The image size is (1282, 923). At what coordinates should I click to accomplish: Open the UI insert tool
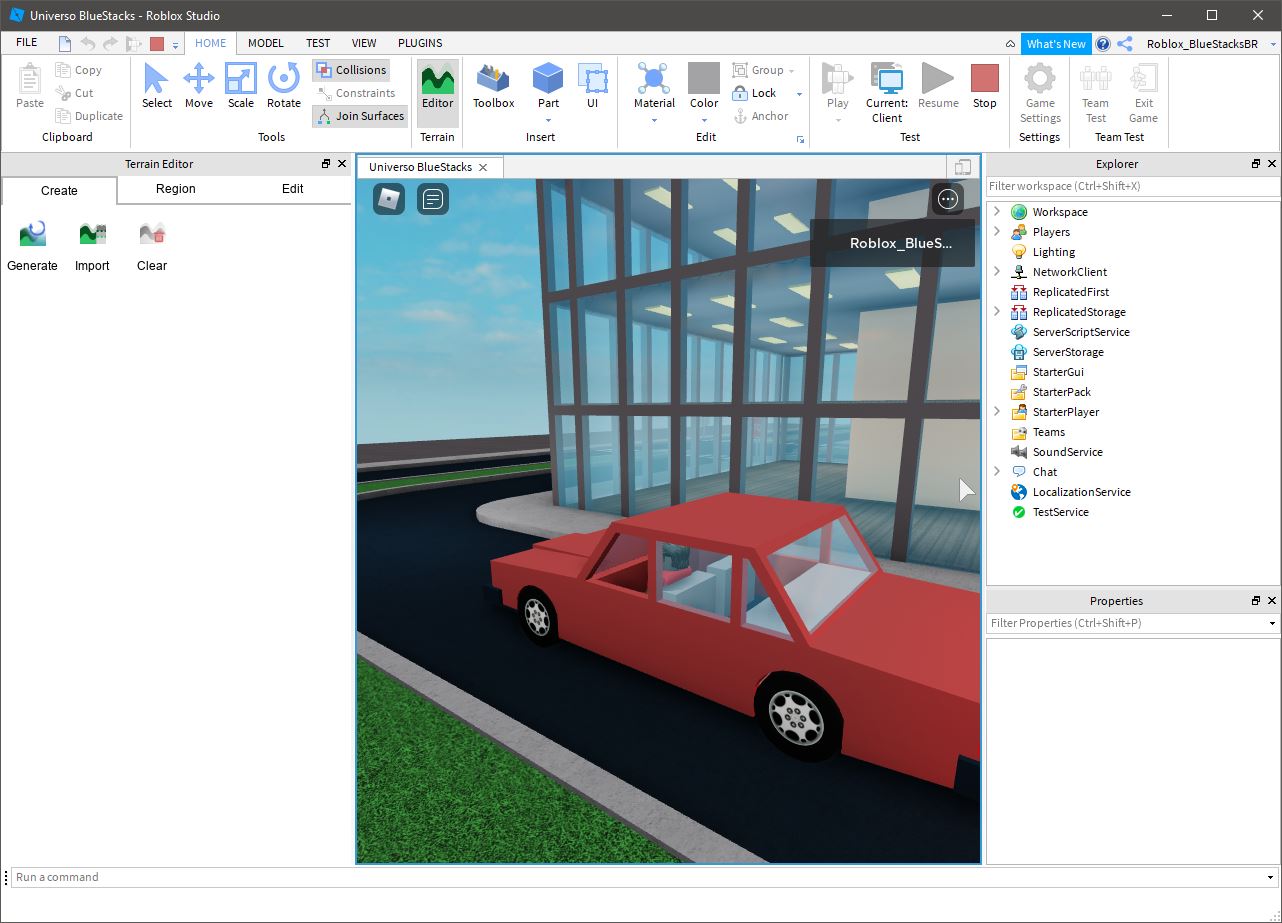pyautogui.click(x=592, y=86)
